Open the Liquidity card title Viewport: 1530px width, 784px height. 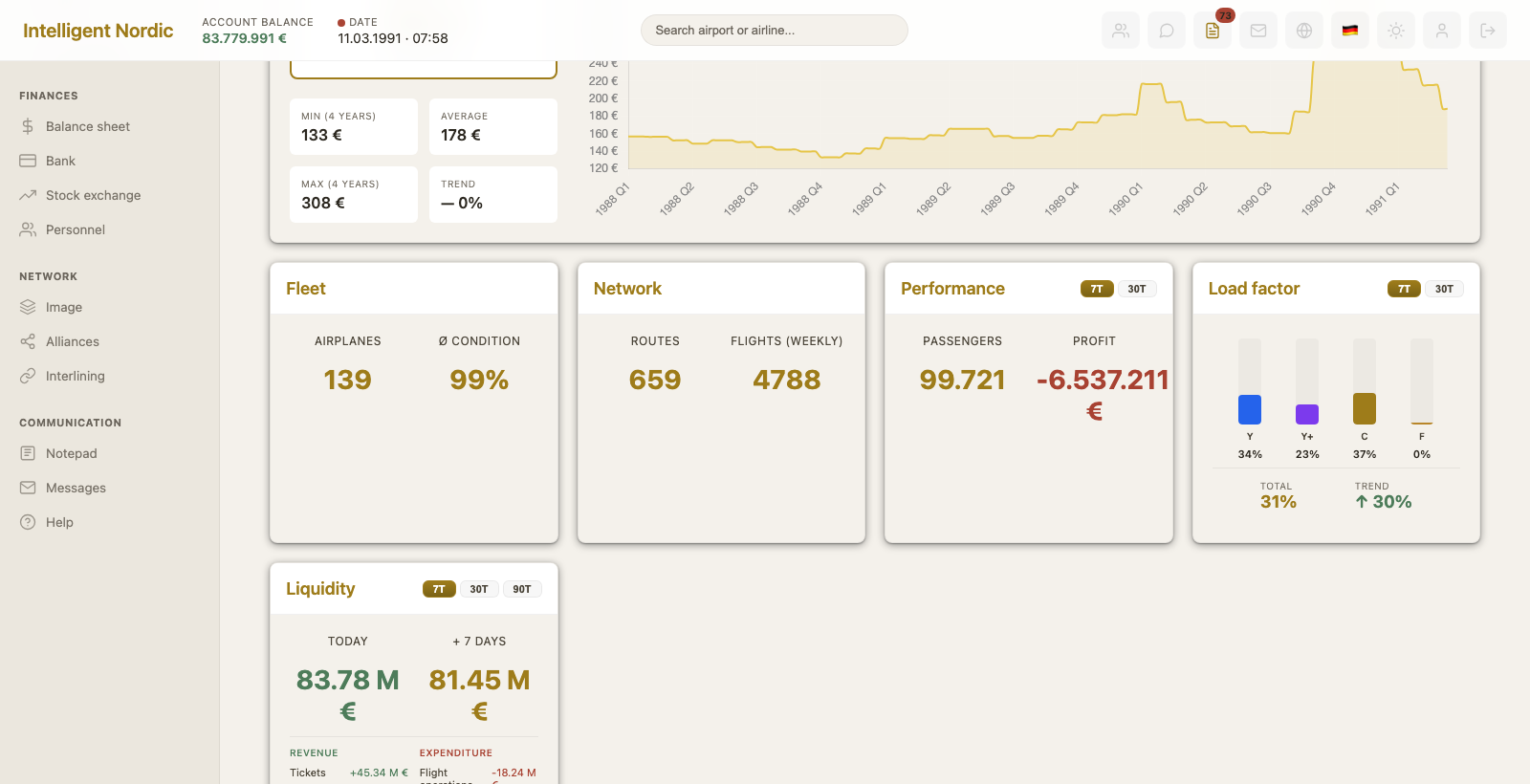pyautogui.click(x=320, y=589)
